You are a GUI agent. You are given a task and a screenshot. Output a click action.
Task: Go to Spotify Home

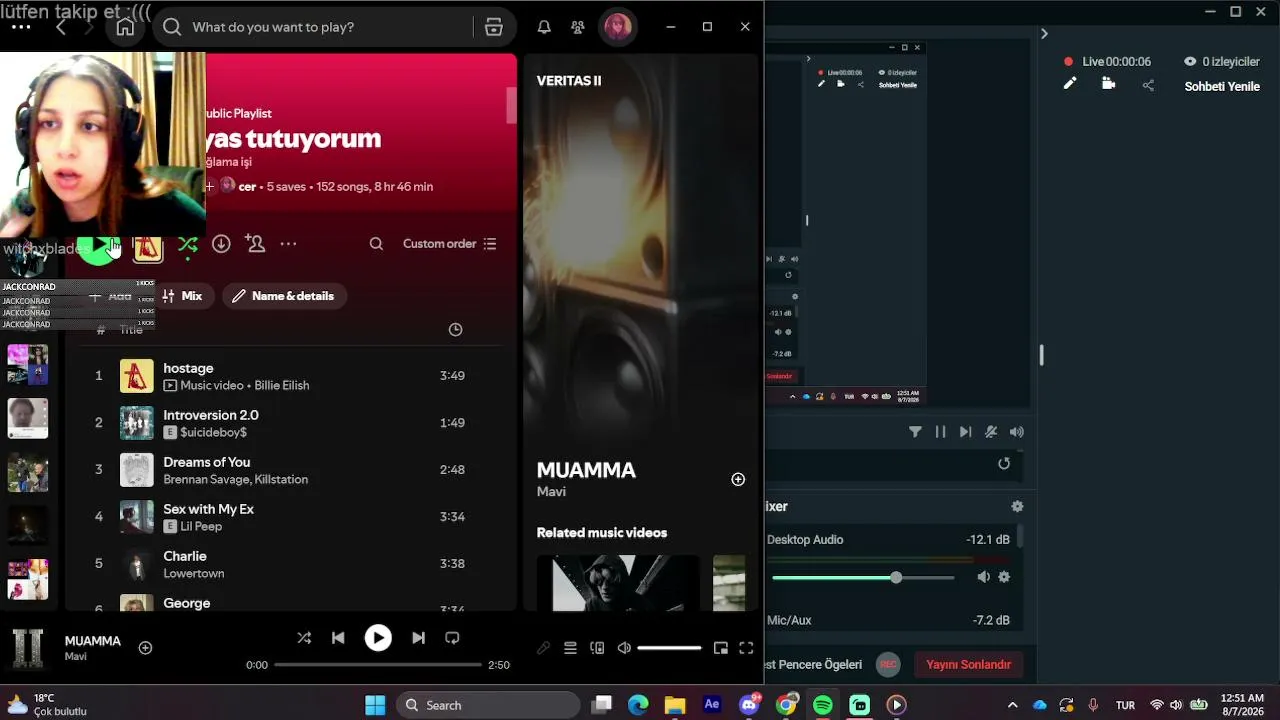[x=125, y=27]
